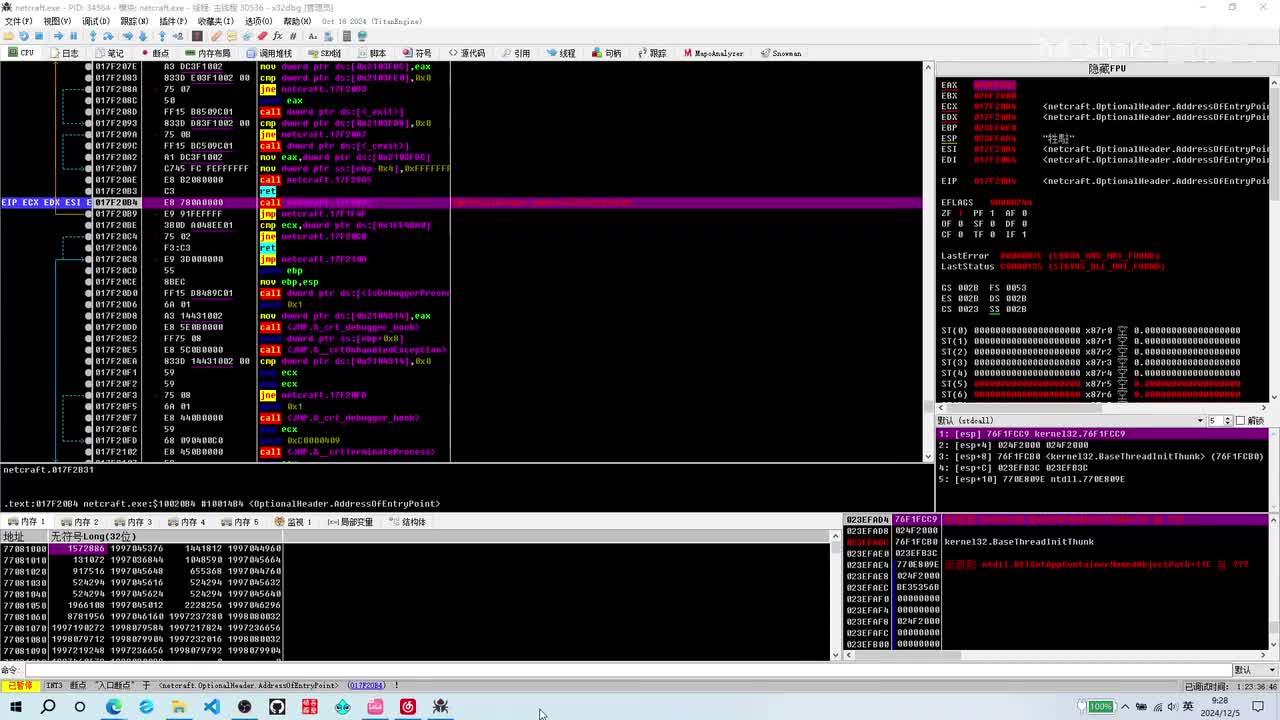Toggle the 解锁 (unlock) checkbox
The image size is (1280, 720).
coord(1241,421)
